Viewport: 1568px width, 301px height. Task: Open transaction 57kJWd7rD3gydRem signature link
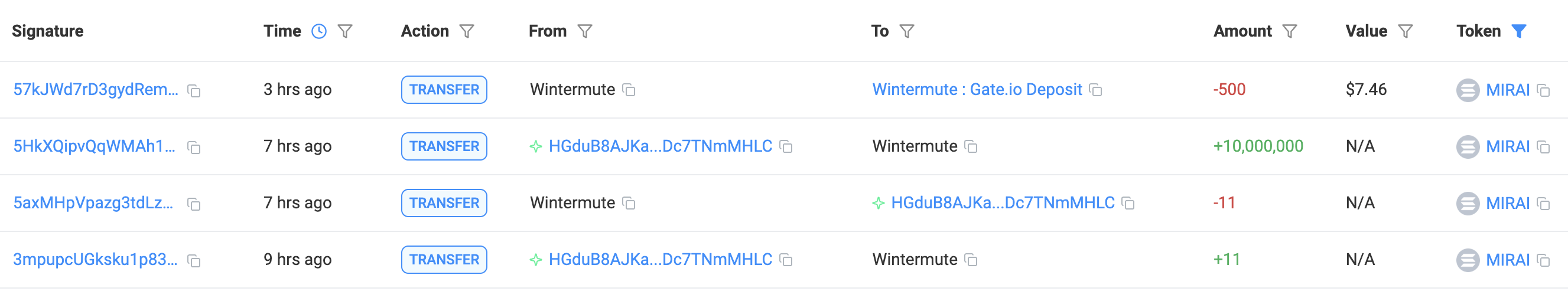tap(96, 89)
